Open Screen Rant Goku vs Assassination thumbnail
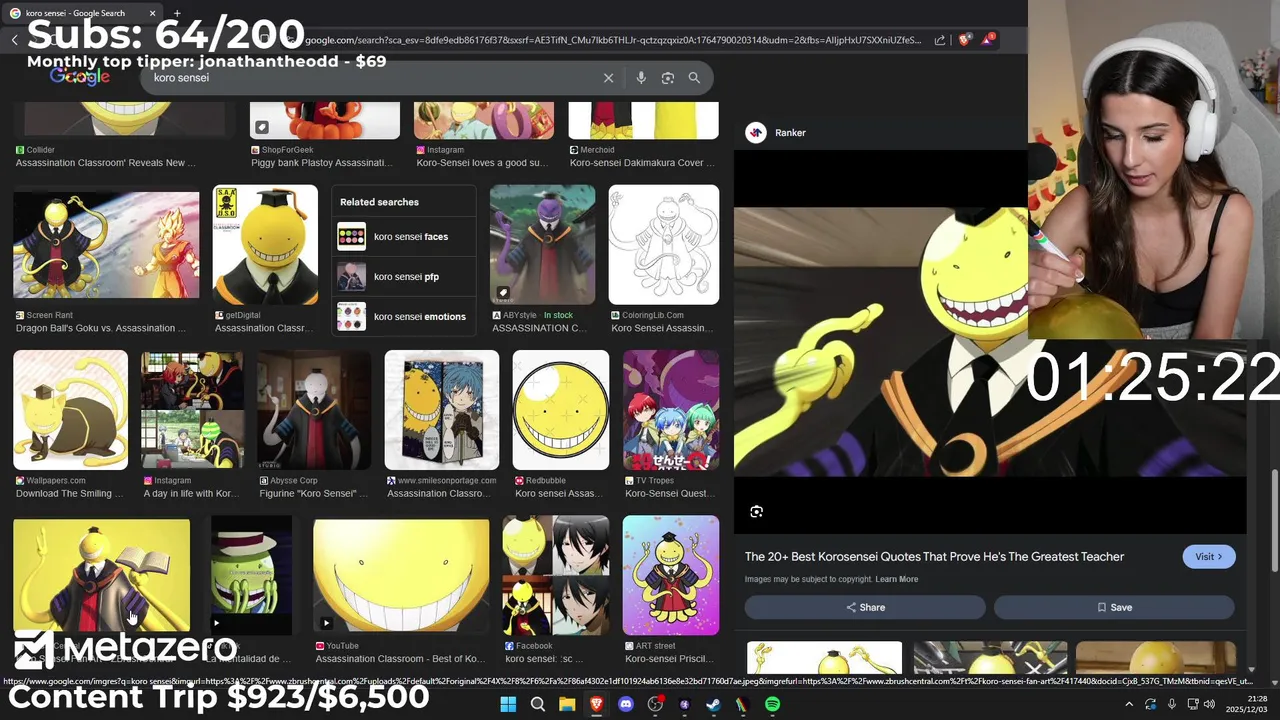Viewport: 1280px width, 720px height. pos(106,245)
